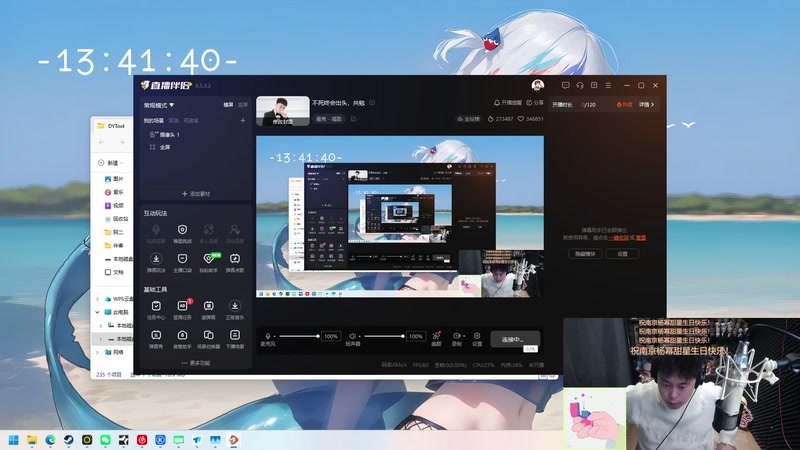Open Steam from taskbar
The height and width of the screenshot is (450, 800).
pyautogui.click(x=68, y=440)
